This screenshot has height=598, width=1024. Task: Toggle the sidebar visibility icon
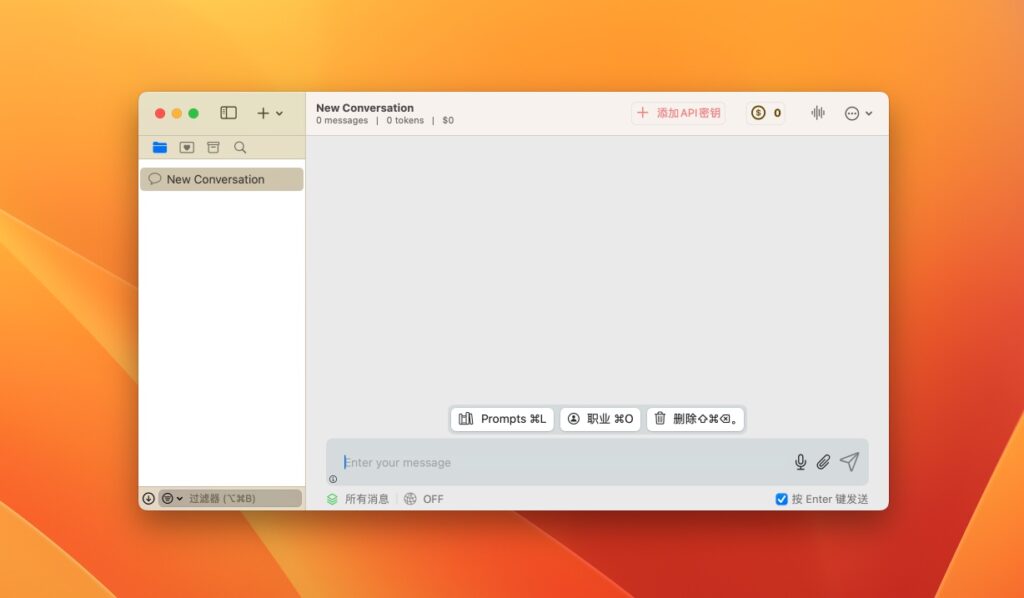click(x=228, y=112)
